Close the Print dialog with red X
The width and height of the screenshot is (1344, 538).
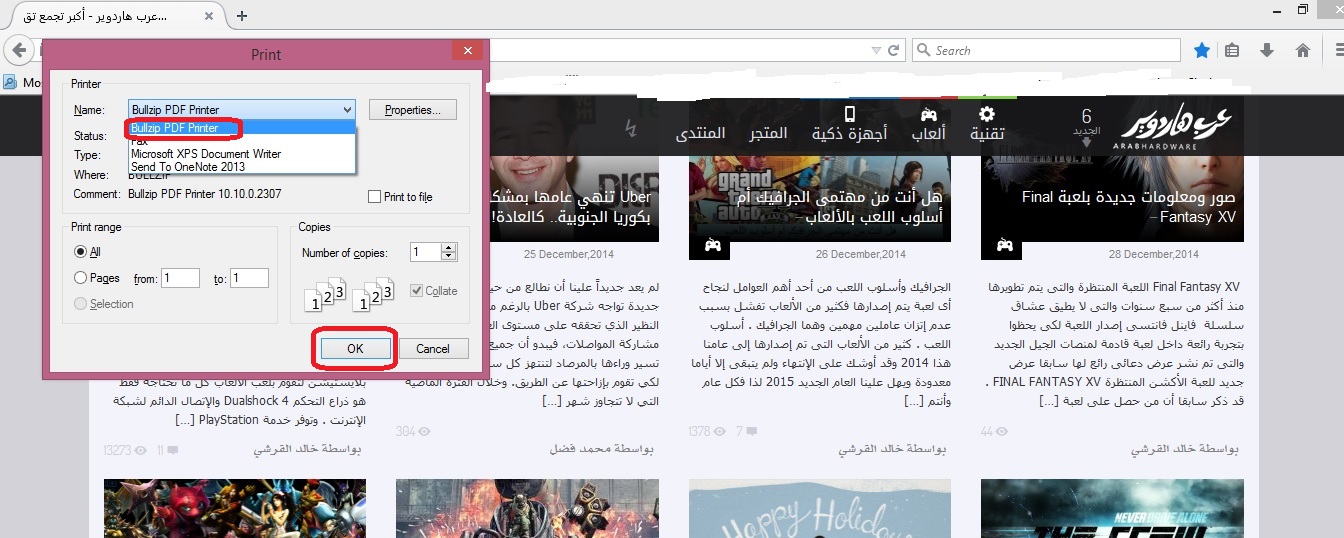pyautogui.click(x=468, y=51)
